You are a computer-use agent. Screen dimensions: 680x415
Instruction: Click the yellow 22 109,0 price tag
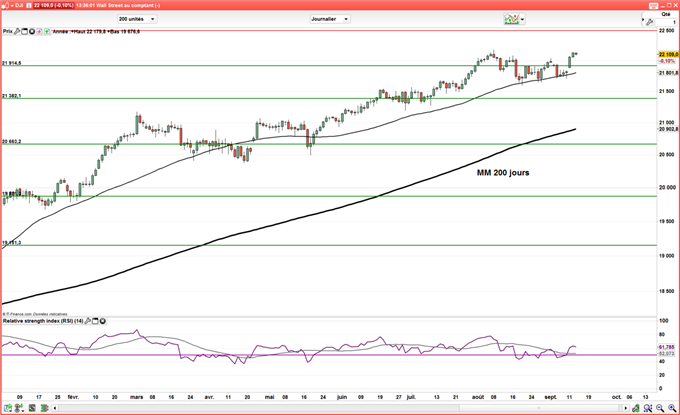click(x=668, y=54)
